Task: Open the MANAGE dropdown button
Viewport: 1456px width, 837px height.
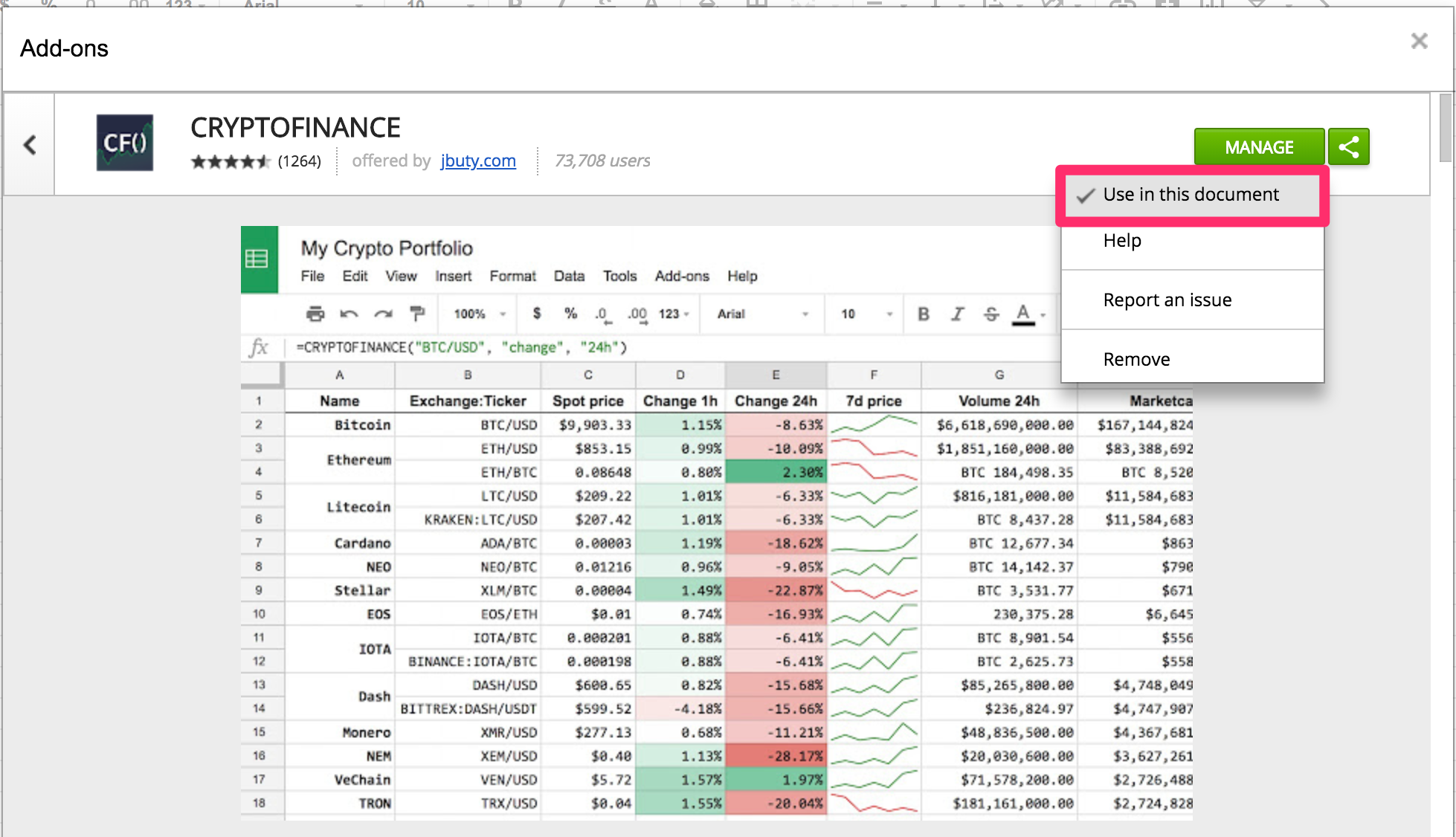Action: pos(1258,146)
